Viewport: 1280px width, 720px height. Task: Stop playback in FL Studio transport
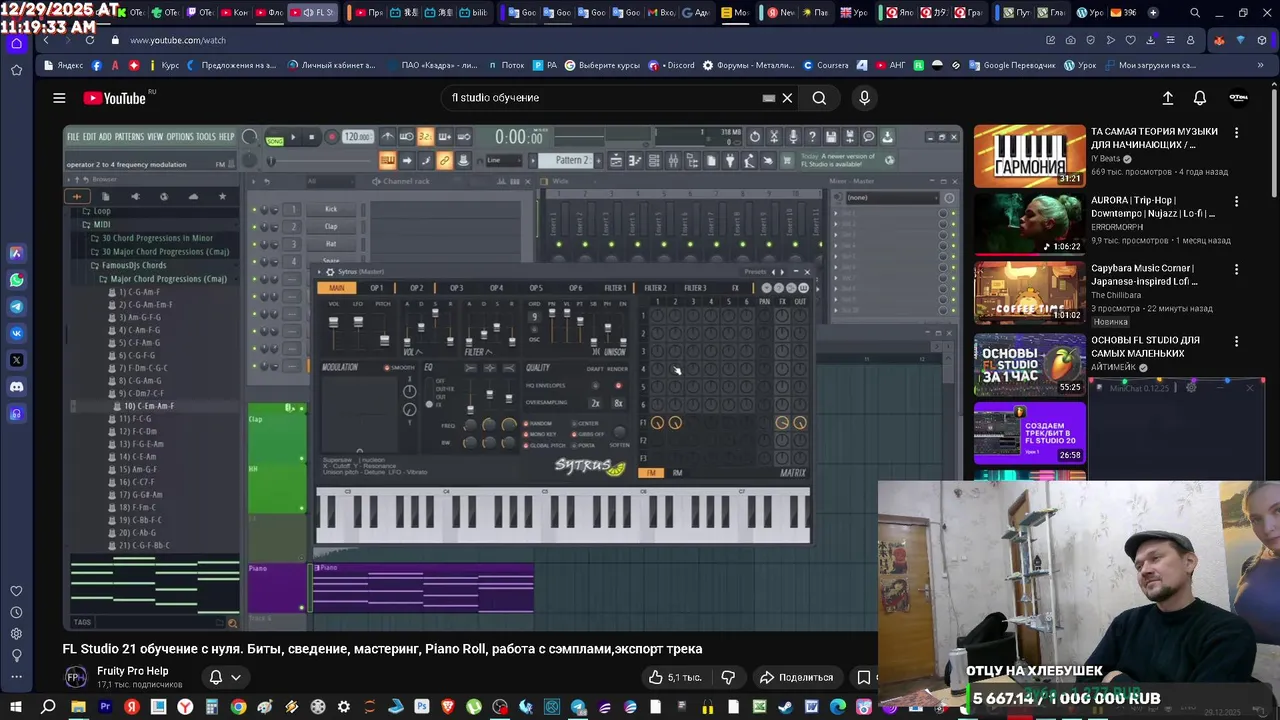(x=311, y=138)
